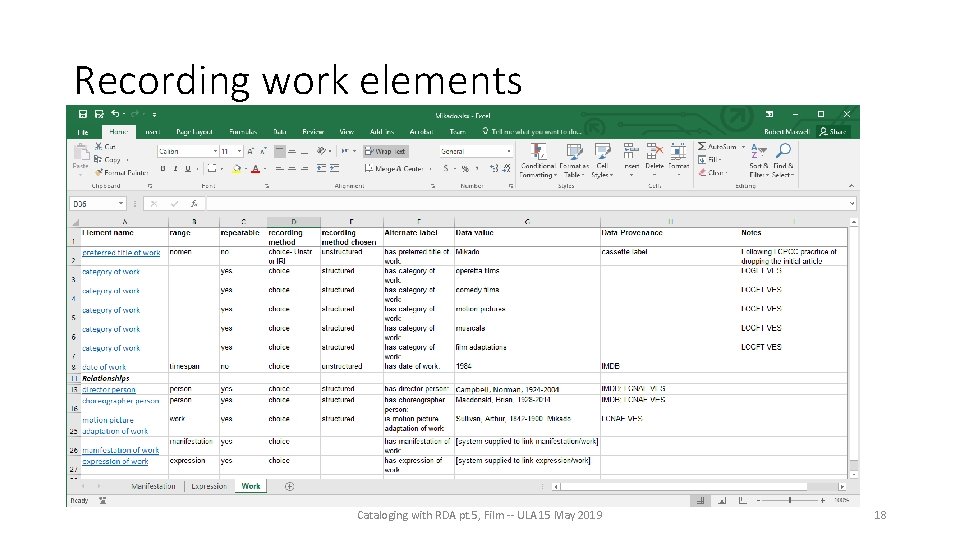Viewport: 960px width, 540px height.
Task: Click the horizontal scrollbar right arrow
Action: (842, 487)
